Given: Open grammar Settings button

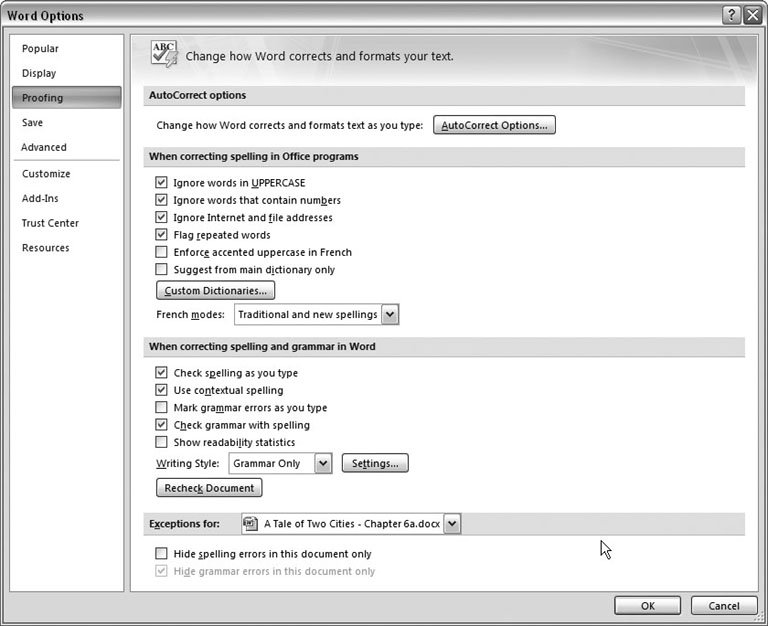Looking at the screenshot, I should (x=375, y=463).
